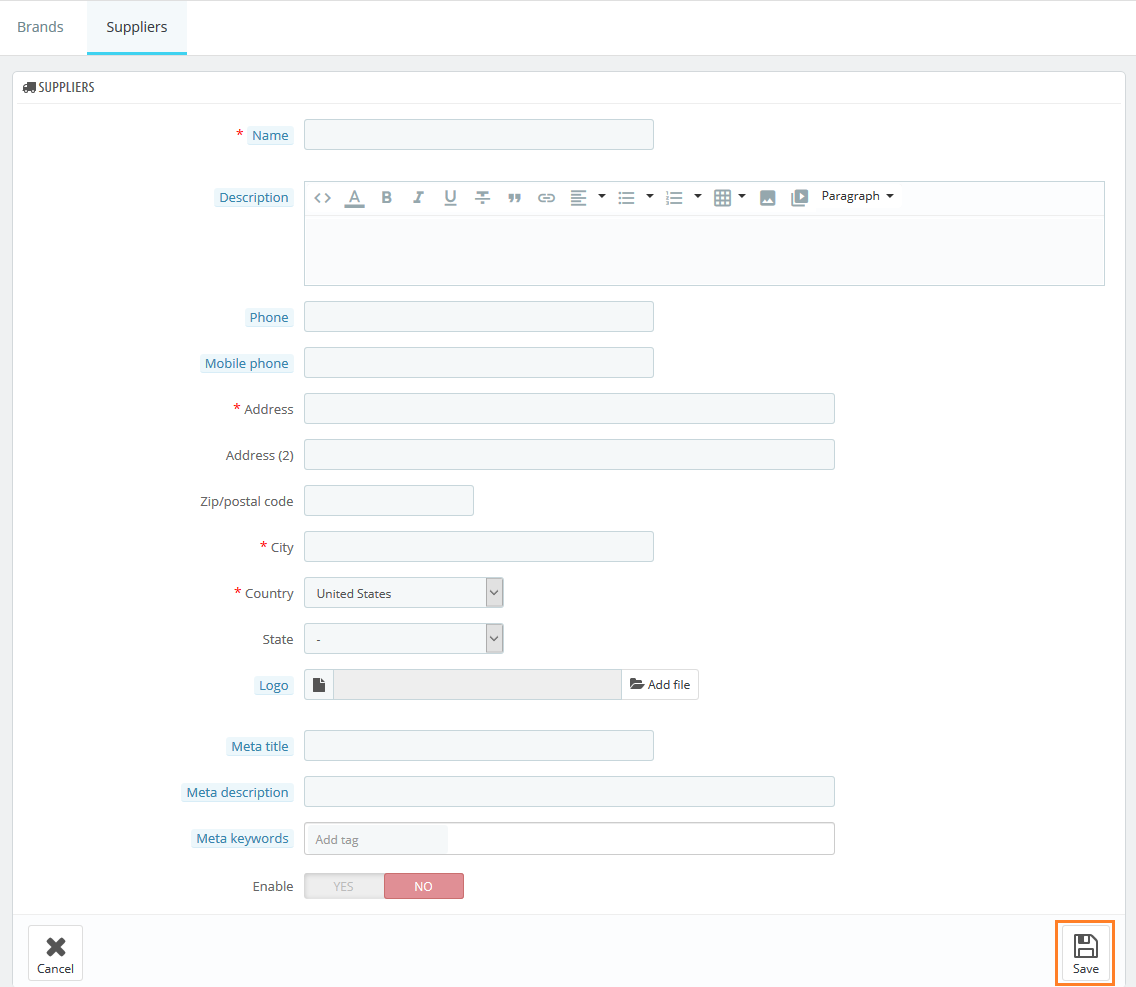The width and height of the screenshot is (1136, 987).
Task: Click Add file for Logo
Action: (x=660, y=685)
